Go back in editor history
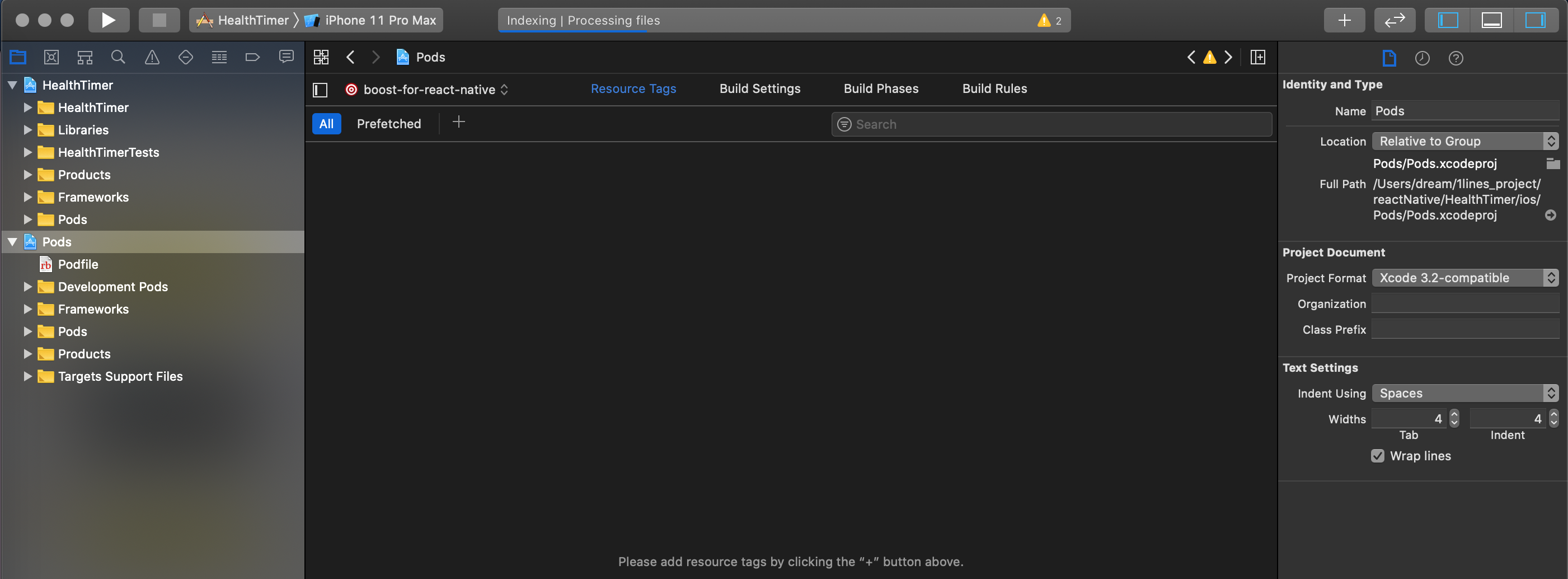Screen dimensions: 1568x579 pyautogui.click(x=350, y=57)
